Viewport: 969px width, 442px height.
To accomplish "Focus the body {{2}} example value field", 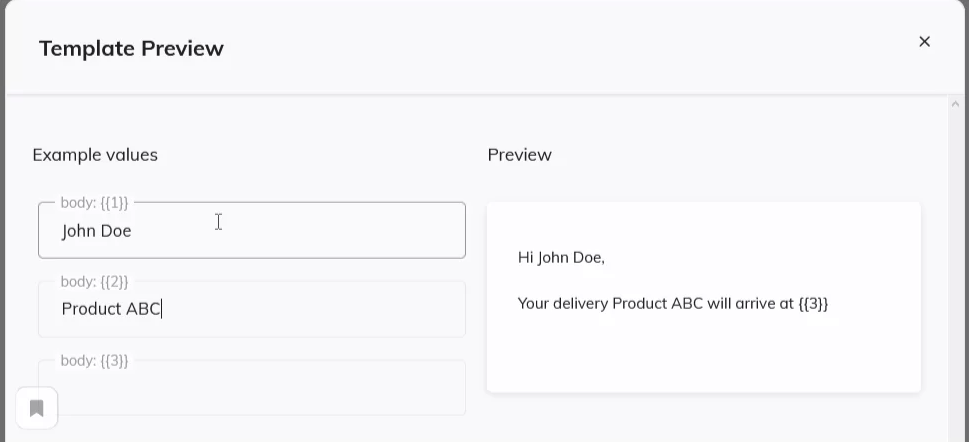I will (252, 309).
